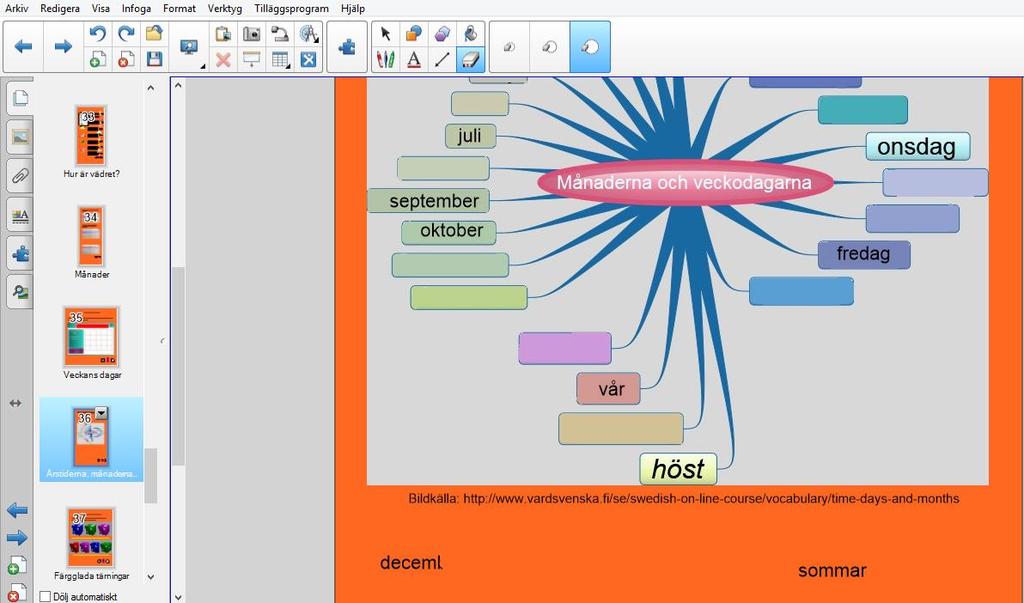
Task: Open the Add-ons puzzle sidebar tab
Action: click(x=20, y=253)
